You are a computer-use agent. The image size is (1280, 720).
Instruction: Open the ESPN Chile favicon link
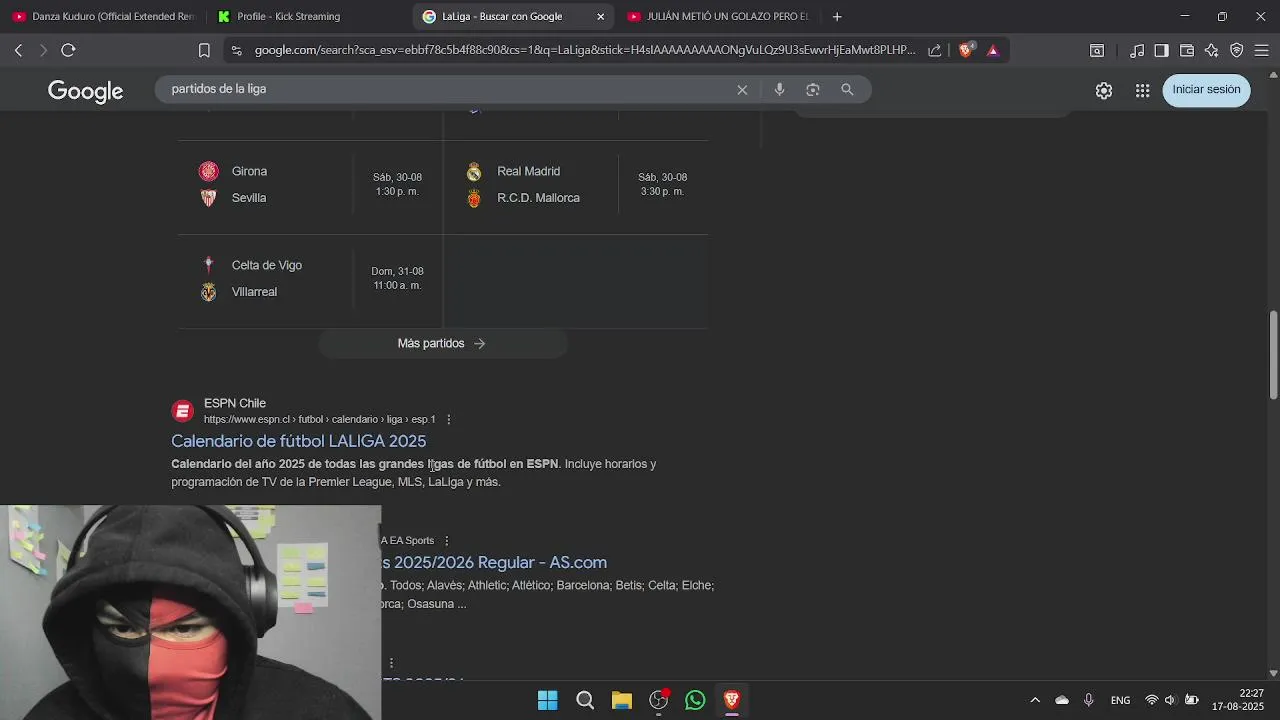coord(182,411)
